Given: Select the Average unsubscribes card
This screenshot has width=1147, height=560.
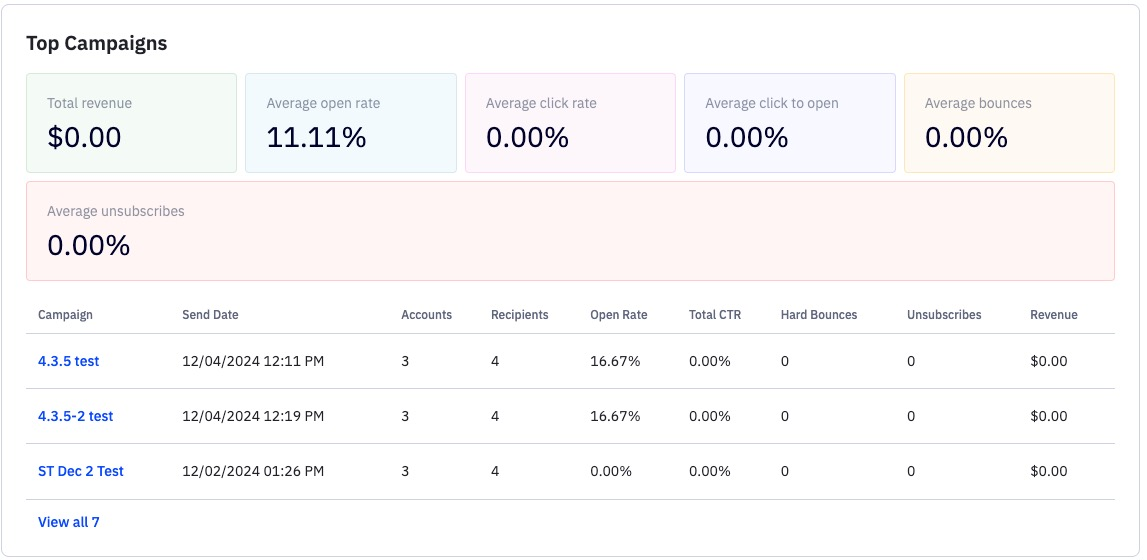Looking at the screenshot, I should click(570, 231).
